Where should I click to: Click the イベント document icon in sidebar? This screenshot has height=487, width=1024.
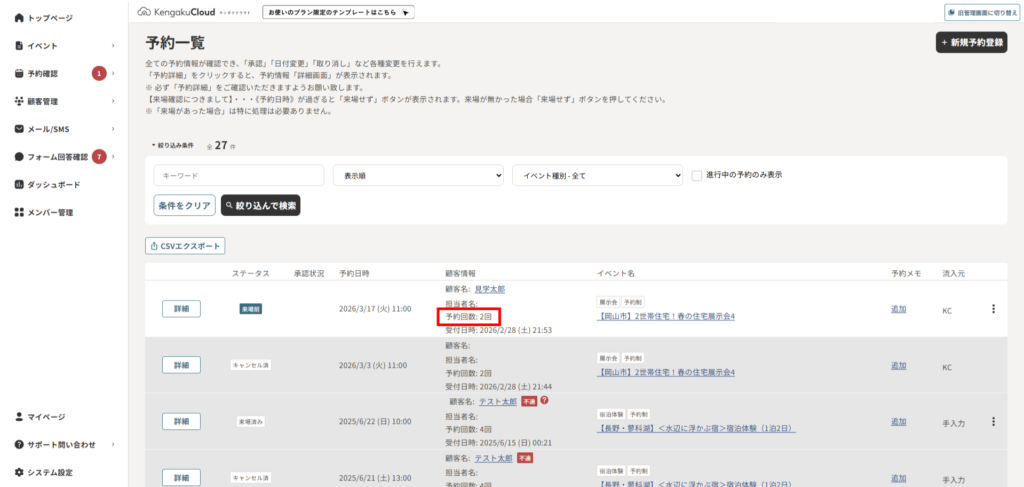(x=19, y=46)
